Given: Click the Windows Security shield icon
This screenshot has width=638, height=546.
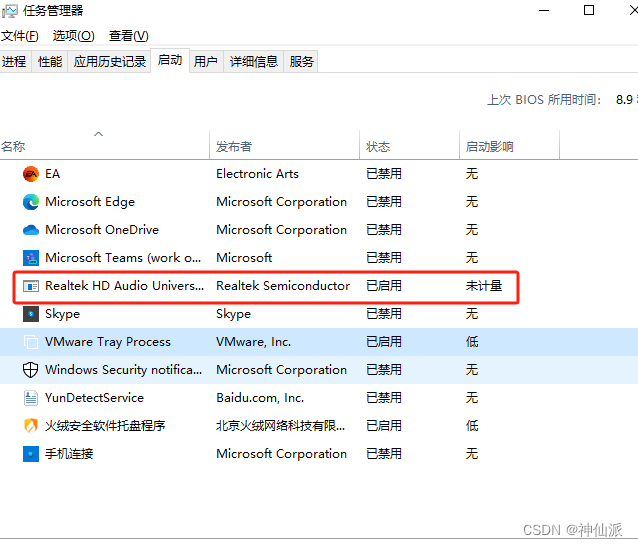Looking at the screenshot, I should pyautogui.click(x=31, y=370).
